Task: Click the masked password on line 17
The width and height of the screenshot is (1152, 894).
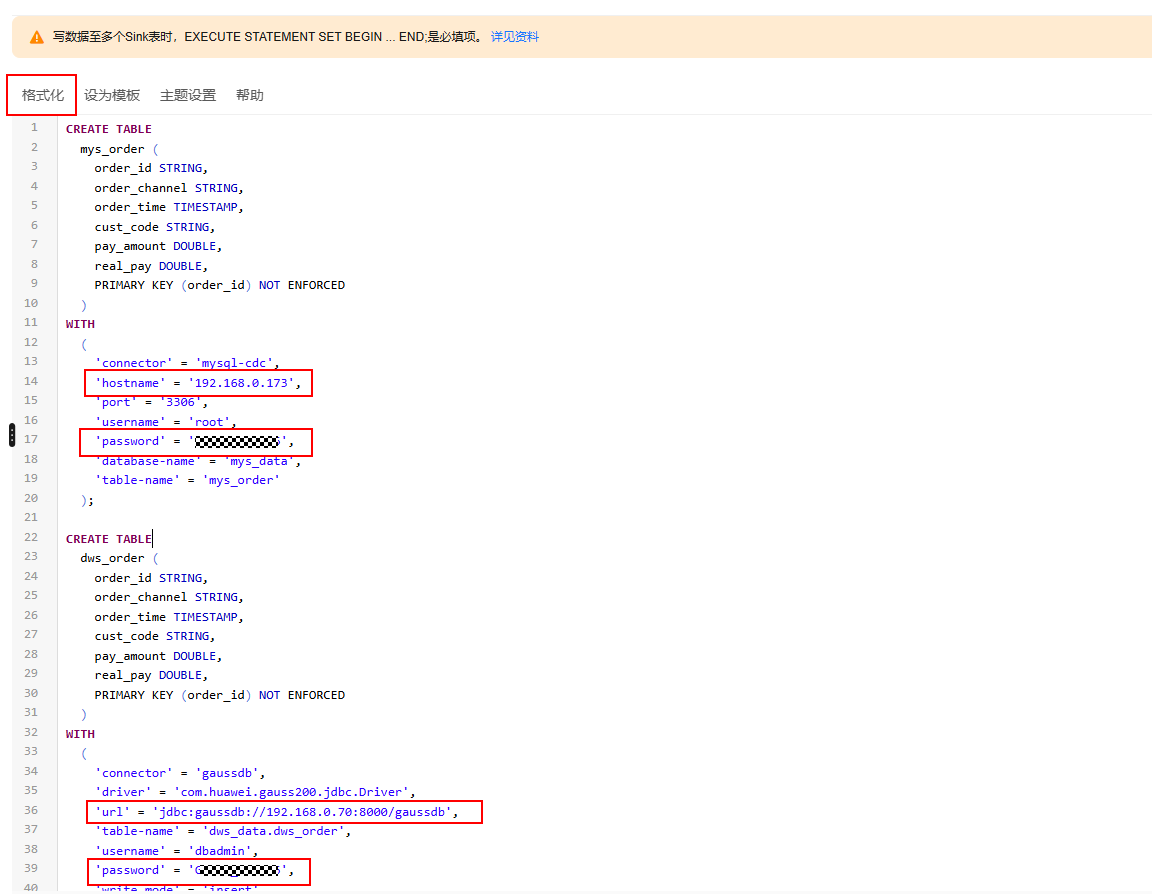Action: click(238, 441)
